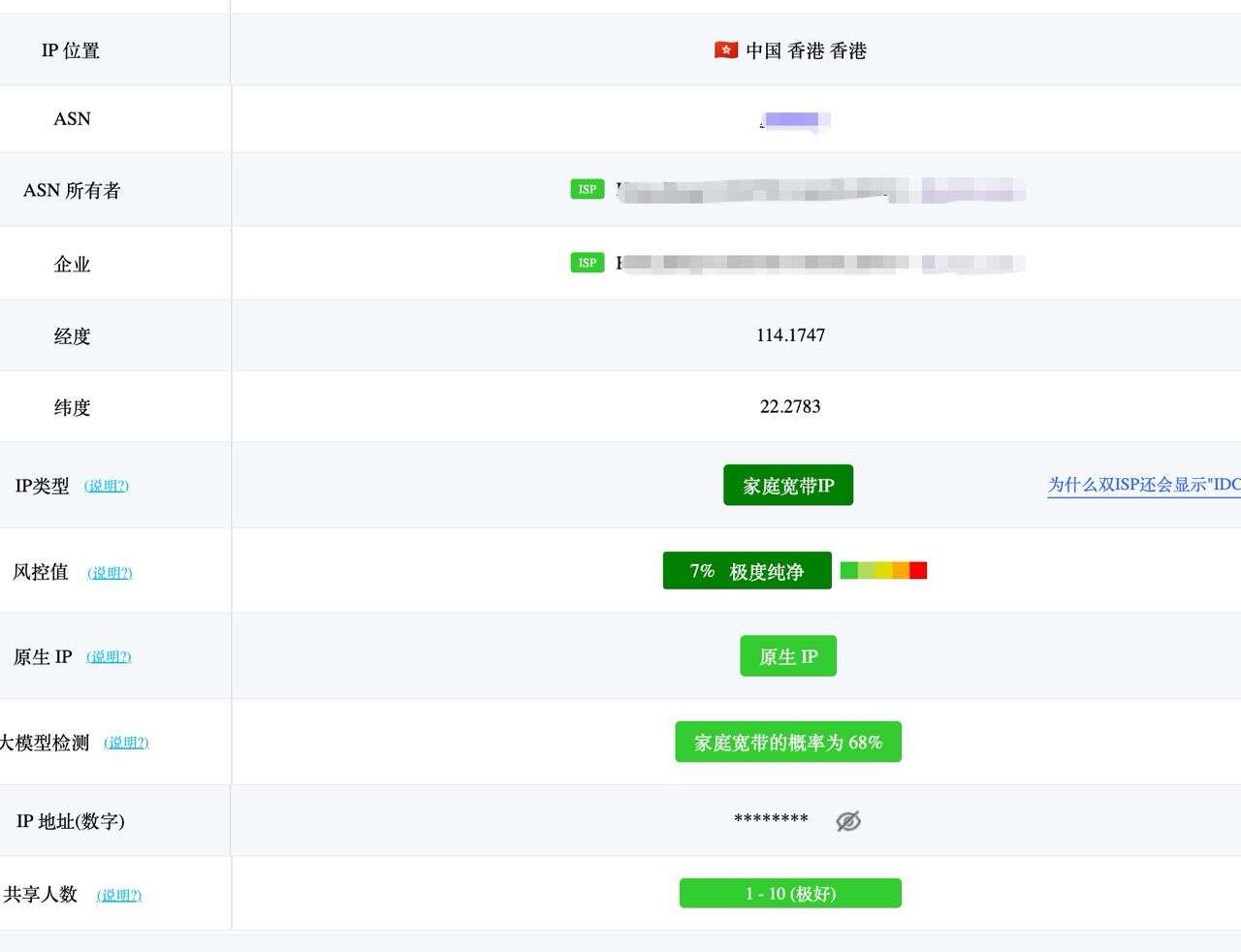Viewport: 1241px width, 952px height.
Task: Click the green 原生 IP badge
Action: pos(787,656)
